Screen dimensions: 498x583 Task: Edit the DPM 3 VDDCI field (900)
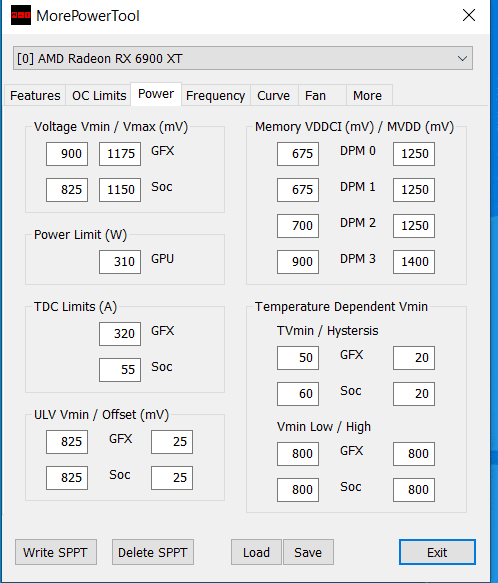point(298,262)
